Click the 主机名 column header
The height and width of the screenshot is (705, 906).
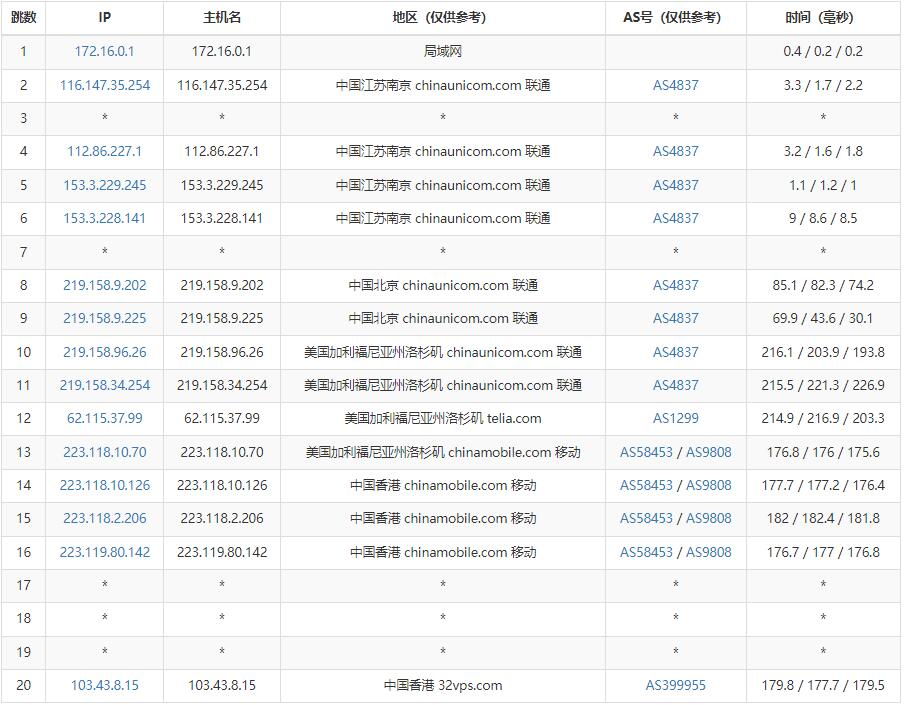click(222, 17)
